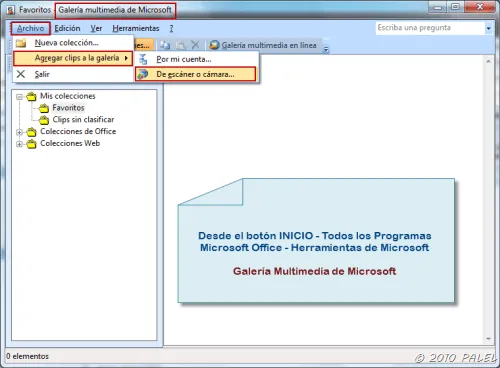Click the Por mi cuenta icon
This screenshot has height=368, width=500.
(x=143, y=59)
